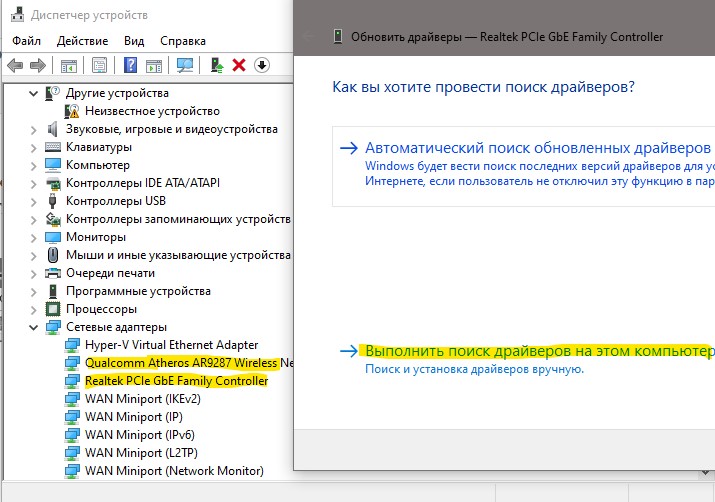Open the Файл menu
Viewport: 715px width, 502px height.
[x=26, y=41]
